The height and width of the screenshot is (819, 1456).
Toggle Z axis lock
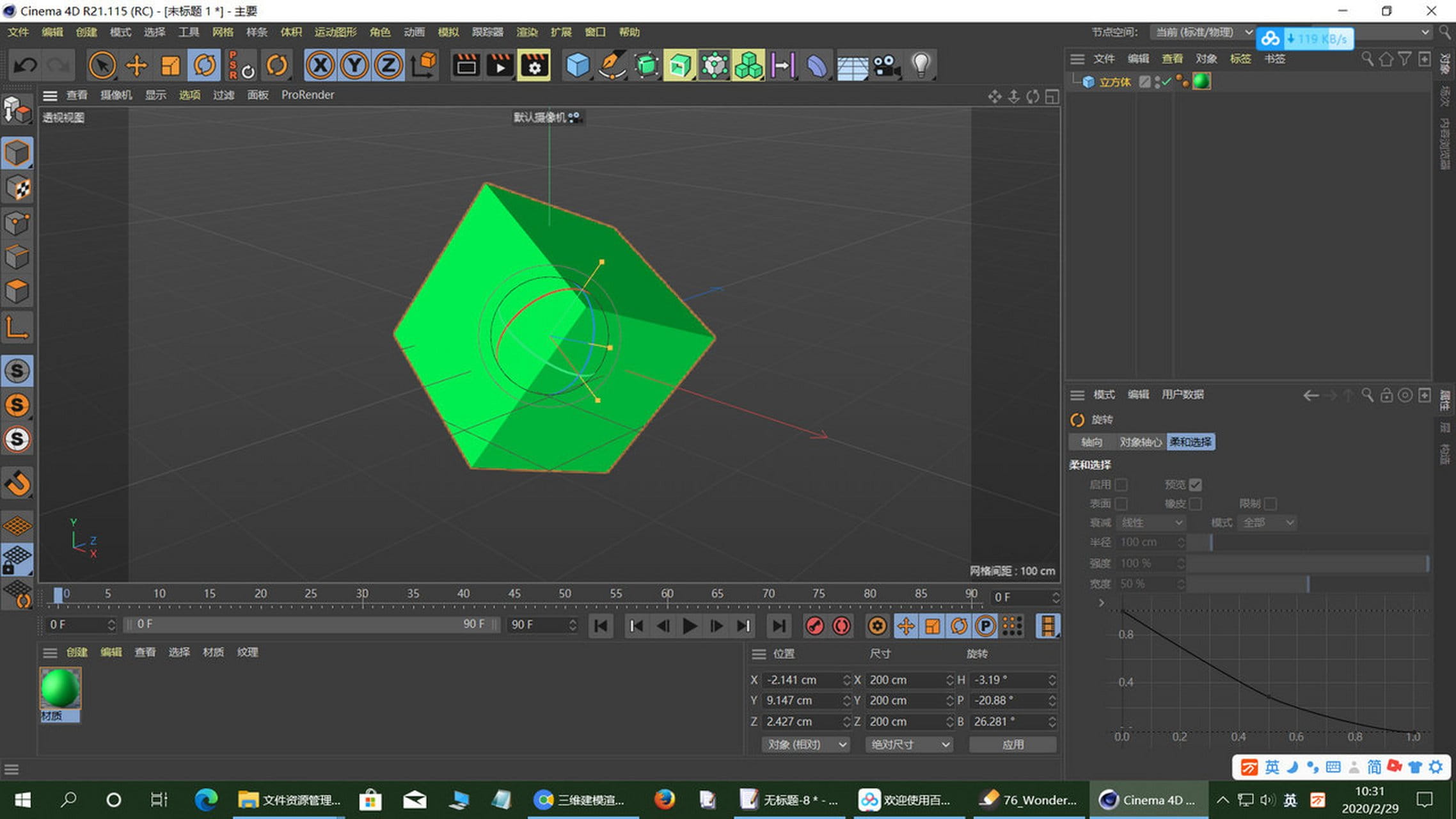(x=388, y=65)
